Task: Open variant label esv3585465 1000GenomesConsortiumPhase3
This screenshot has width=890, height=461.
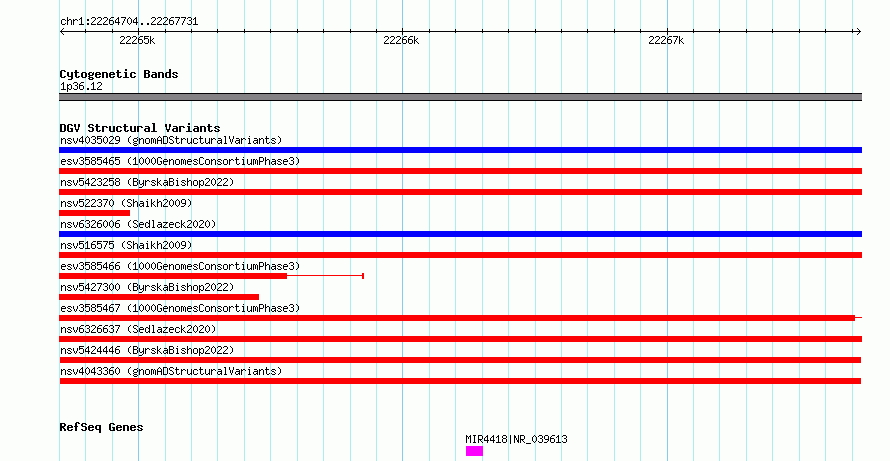Action: [x=180, y=161]
